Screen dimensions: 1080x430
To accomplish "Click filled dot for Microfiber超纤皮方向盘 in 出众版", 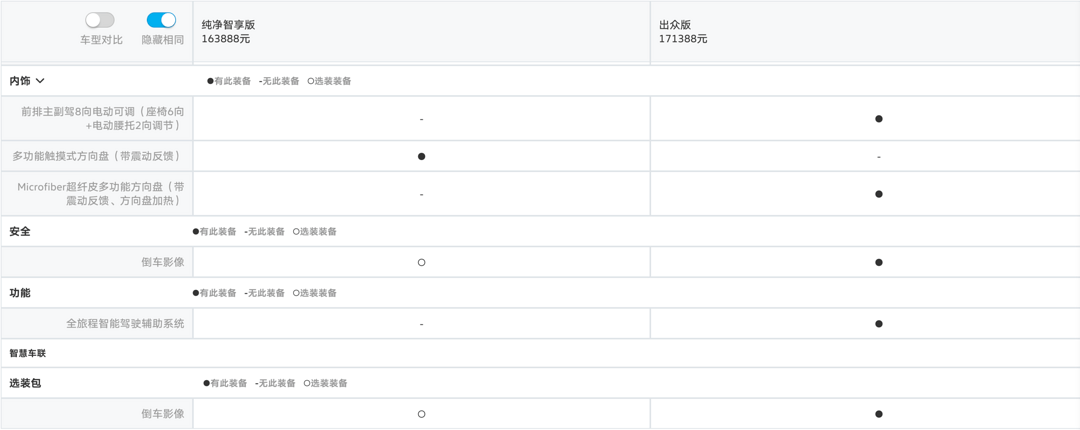I will tap(879, 194).
